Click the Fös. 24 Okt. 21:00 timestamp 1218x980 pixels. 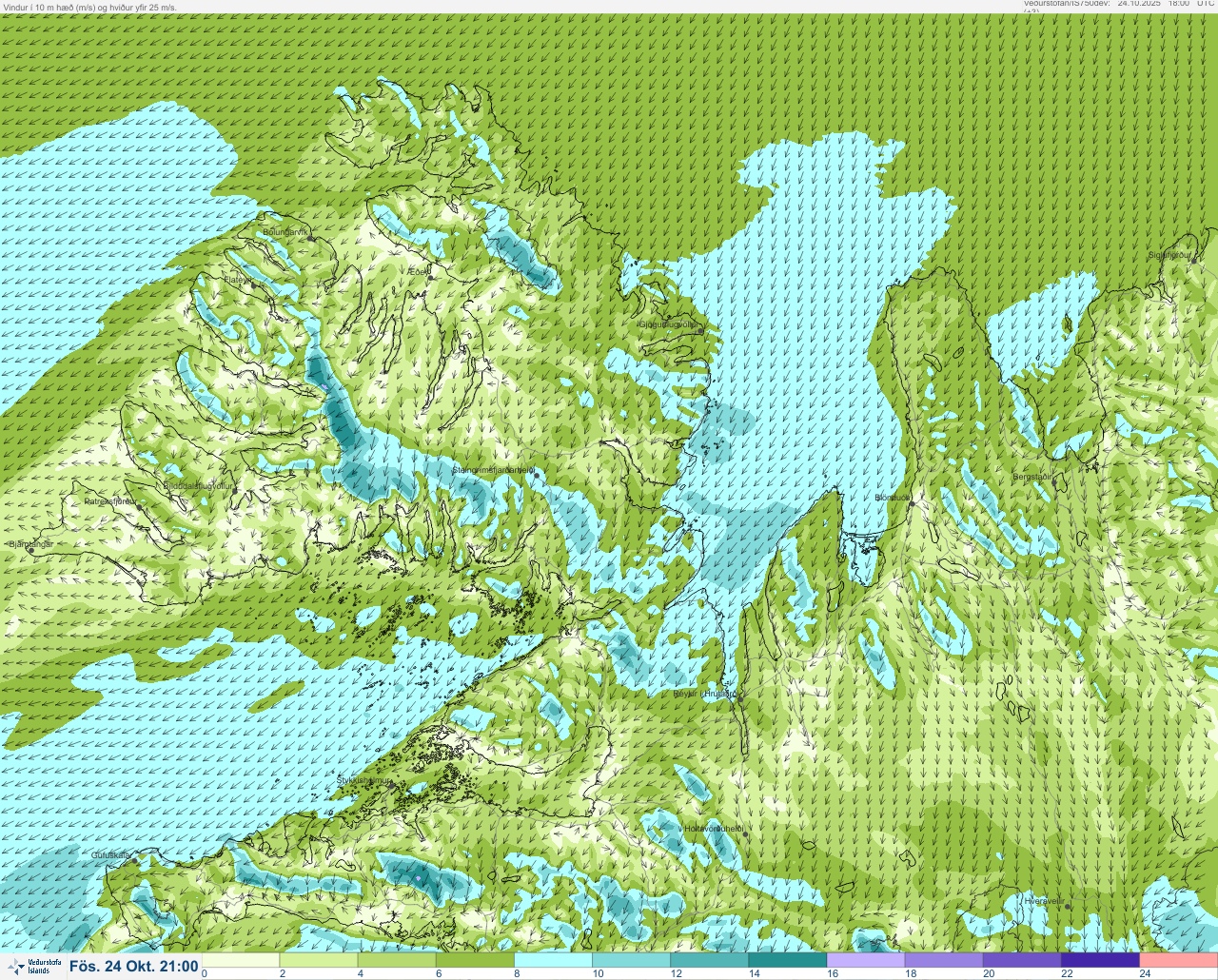[134, 967]
